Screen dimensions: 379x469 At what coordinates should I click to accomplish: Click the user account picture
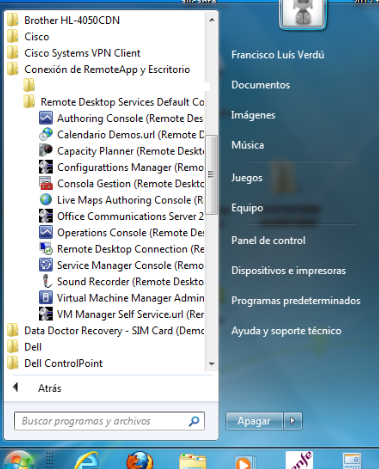303,13
